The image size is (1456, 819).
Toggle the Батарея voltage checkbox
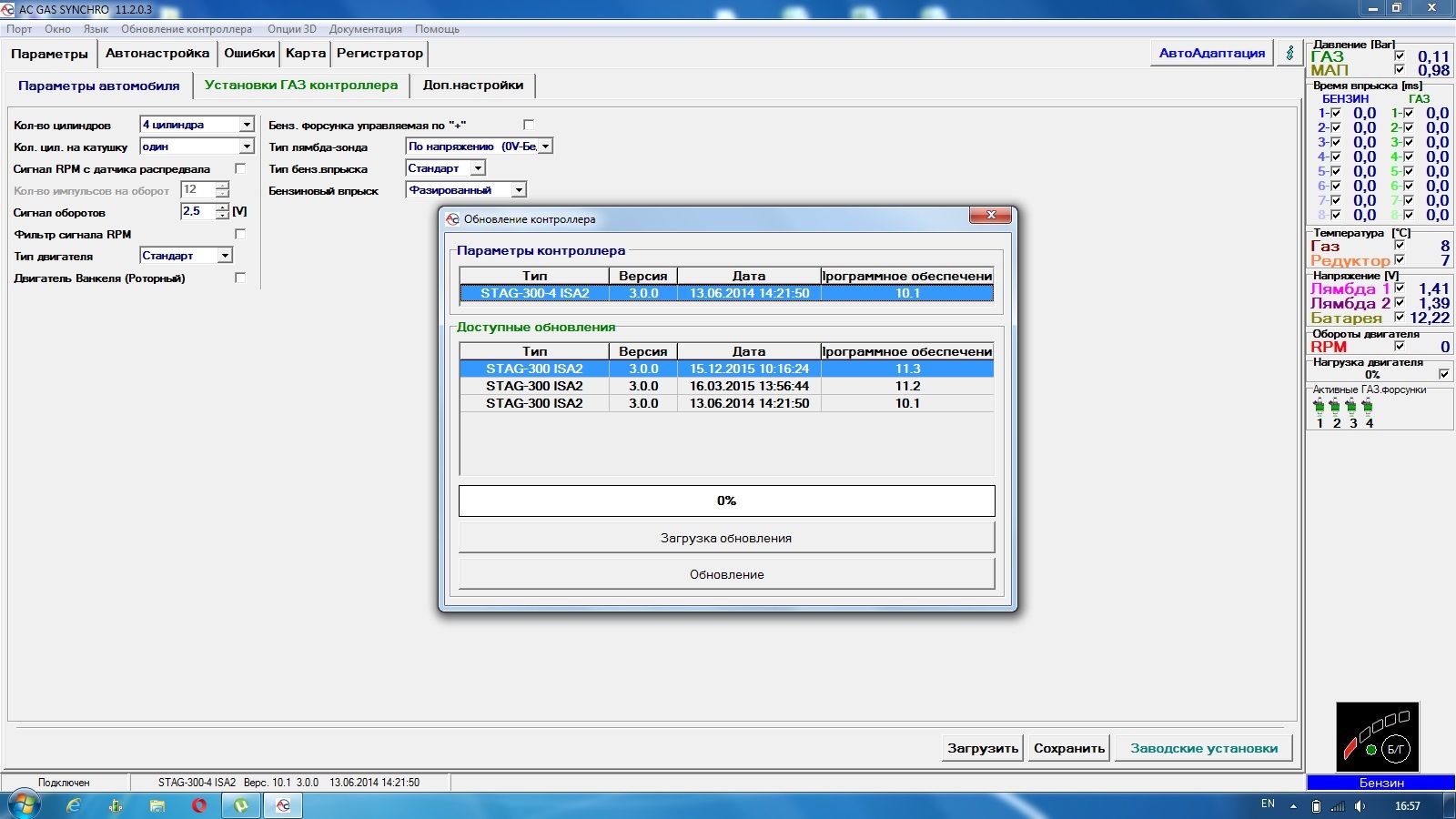1400,318
